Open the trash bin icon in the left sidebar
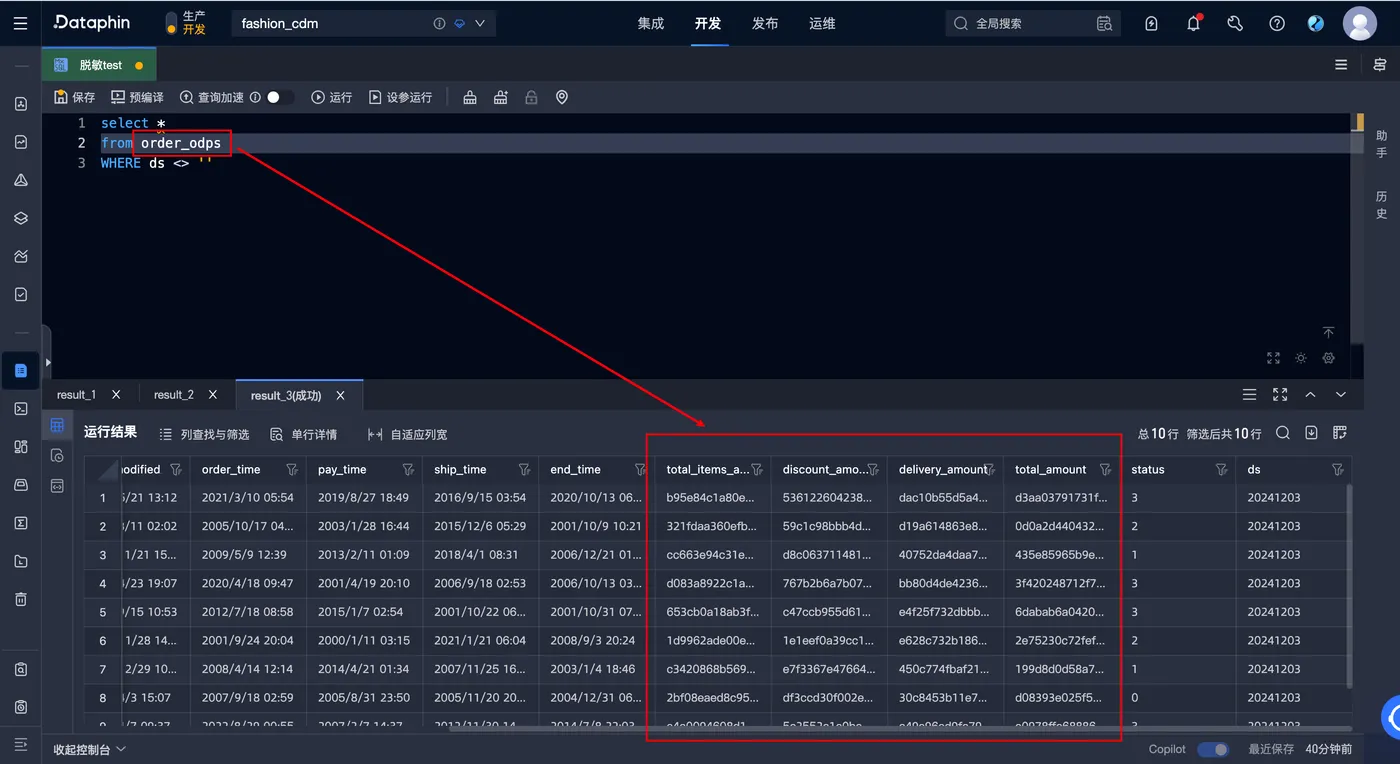 (21, 599)
